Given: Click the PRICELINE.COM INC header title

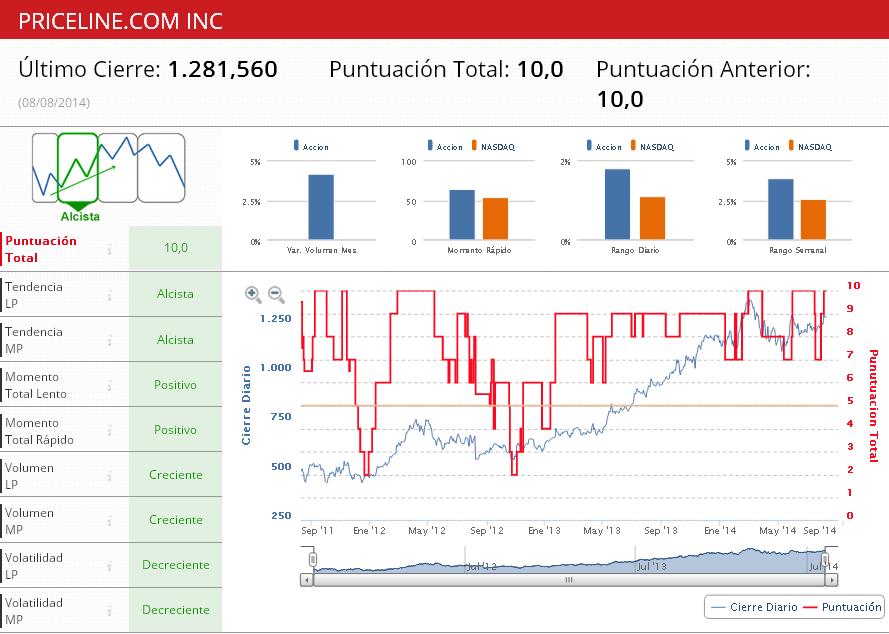Looking at the screenshot, I should [120, 21].
